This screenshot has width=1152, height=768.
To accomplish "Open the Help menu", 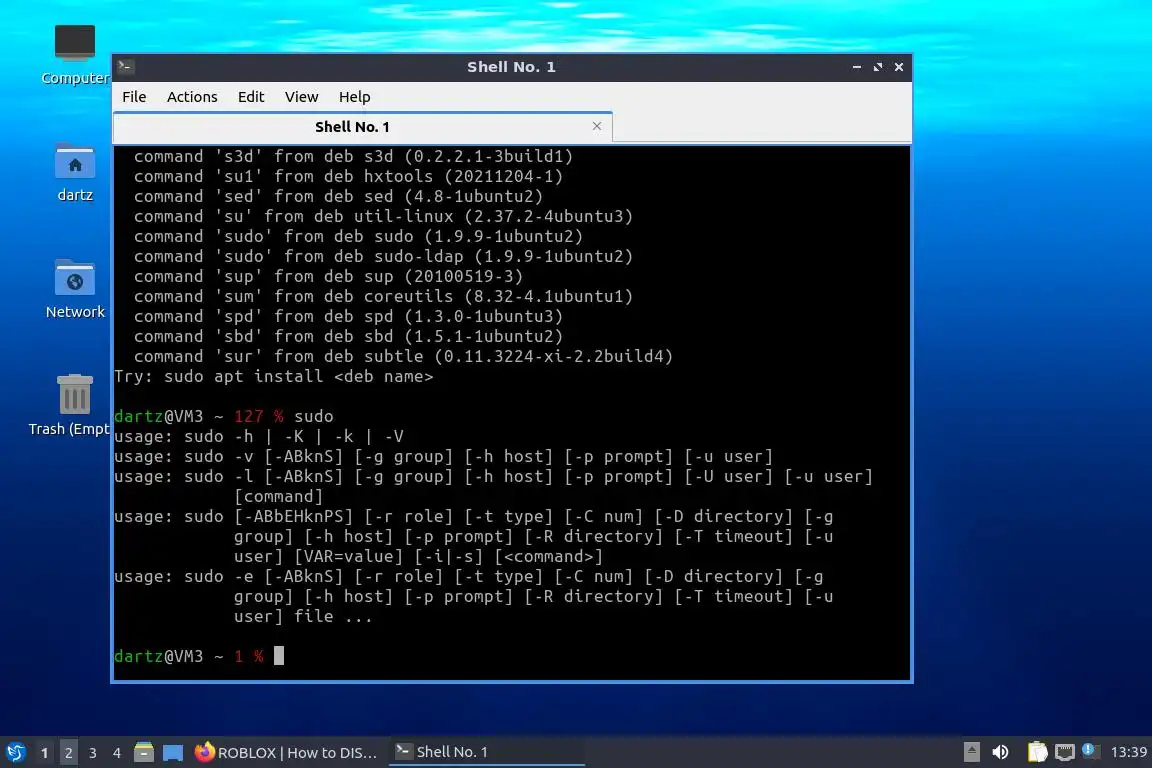I will coord(354,97).
